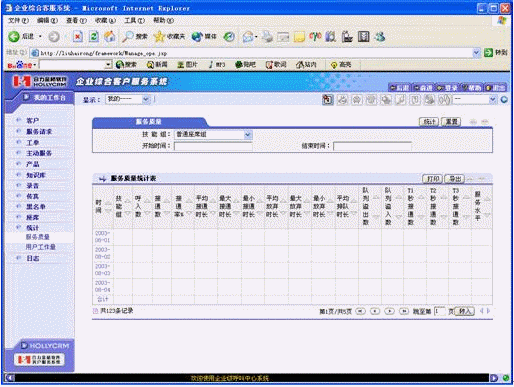Viewport: 514px width, 387px height.
Task: Open the IE Home page icon
Action: coord(110,36)
